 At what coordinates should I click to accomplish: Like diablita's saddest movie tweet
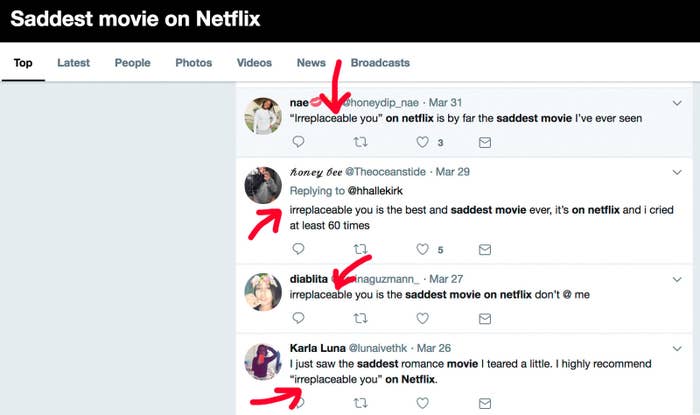[422, 318]
